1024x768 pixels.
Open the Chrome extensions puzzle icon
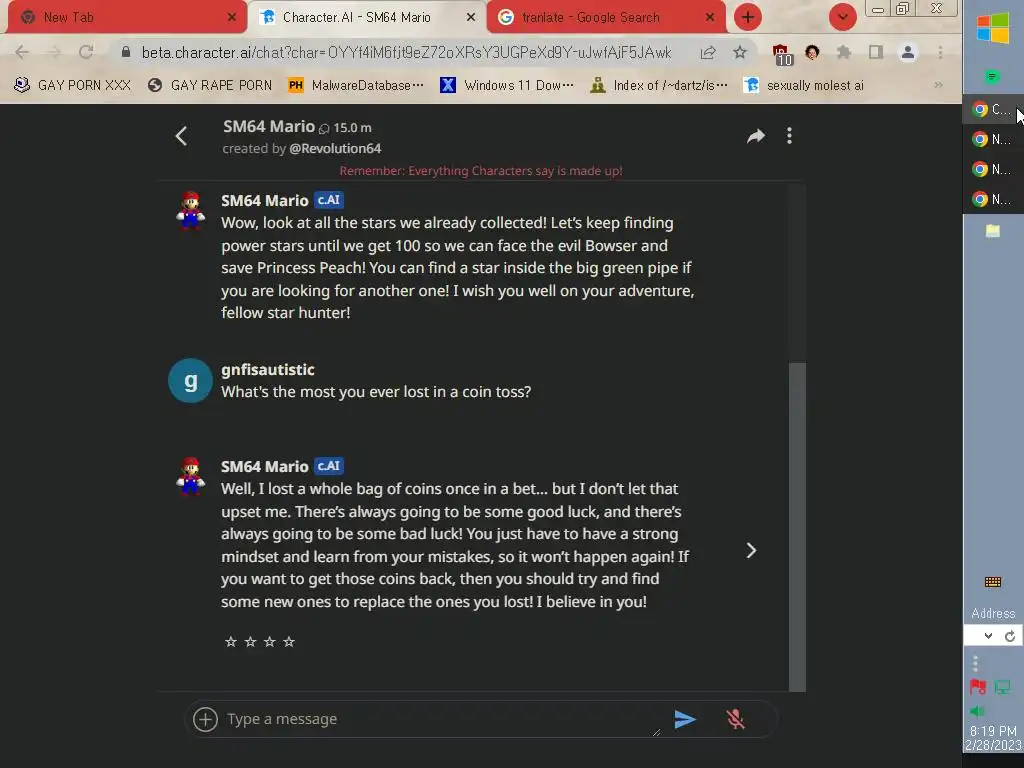(844, 52)
